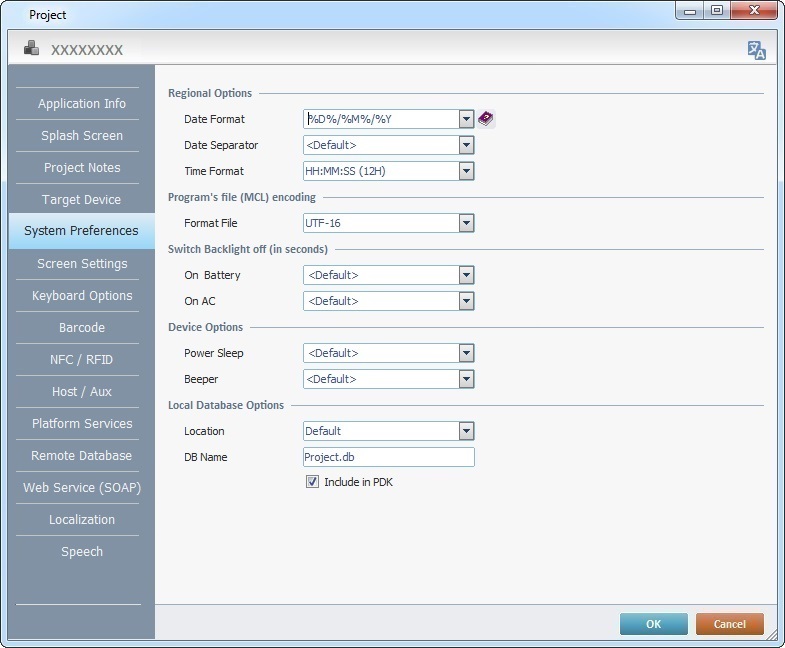Click the date format help book icon
Screen dimensions: 785x648
(486, 119)
